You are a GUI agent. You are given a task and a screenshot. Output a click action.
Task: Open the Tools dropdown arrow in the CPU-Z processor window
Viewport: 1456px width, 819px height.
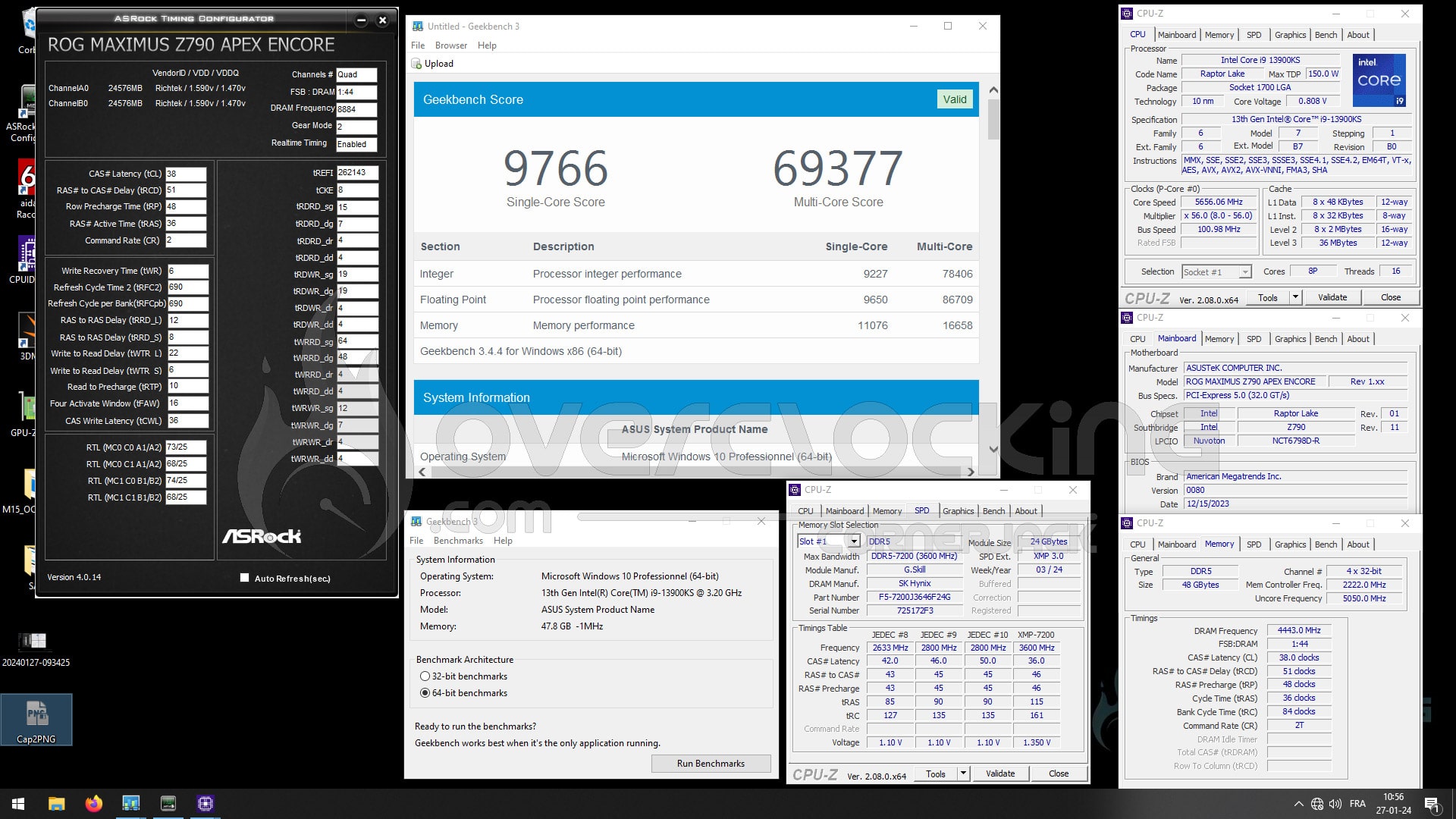tap(1295, 297)
